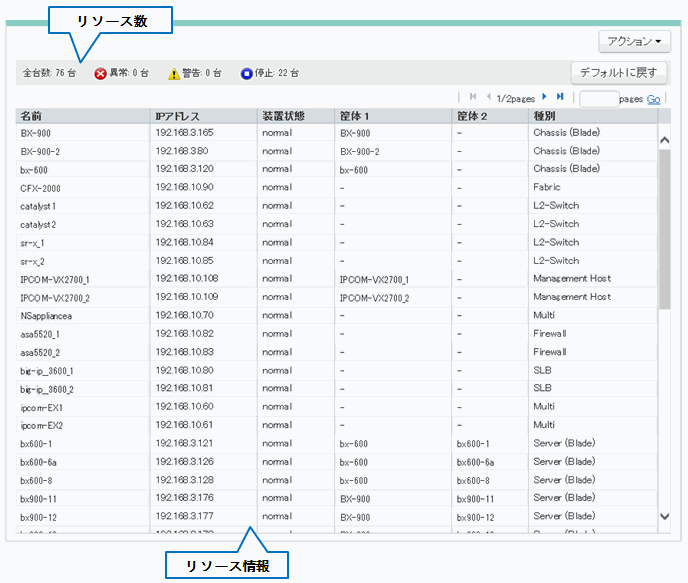Select the catalyst1 row name

(38, 207)
